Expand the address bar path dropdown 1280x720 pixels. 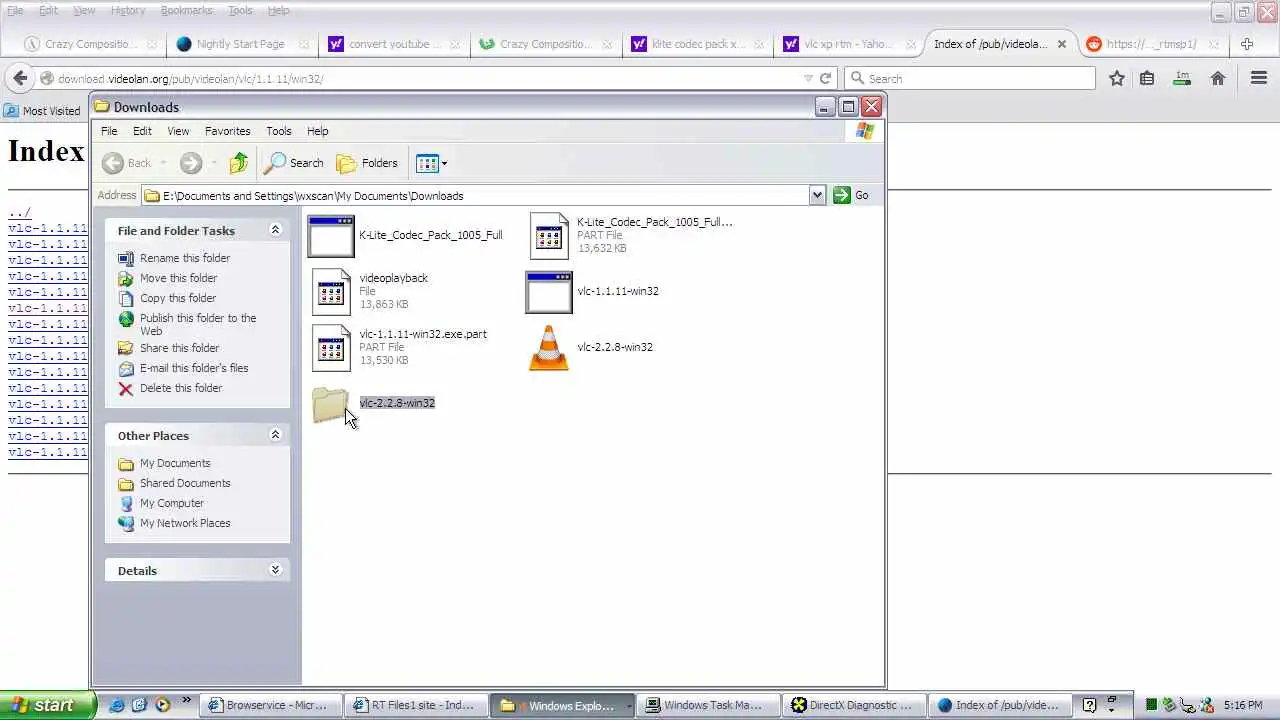pyautogui.click(x=817, y=195)
